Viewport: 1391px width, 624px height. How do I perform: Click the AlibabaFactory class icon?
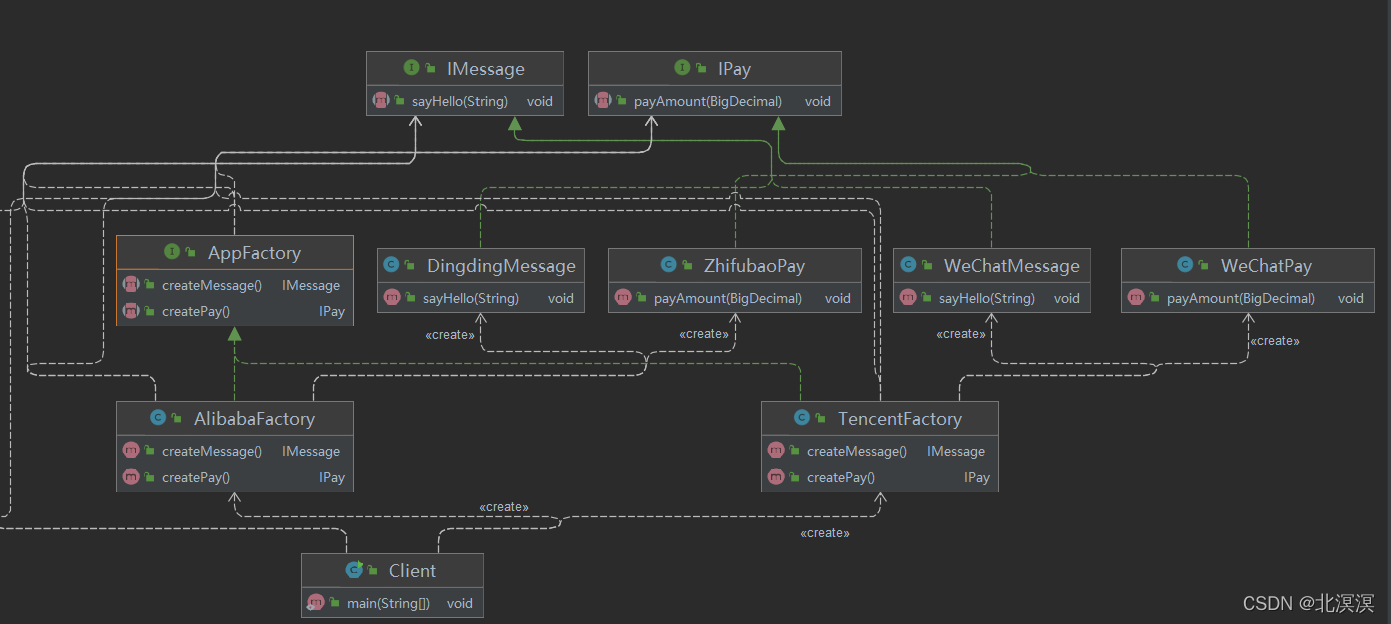point(158,418)
